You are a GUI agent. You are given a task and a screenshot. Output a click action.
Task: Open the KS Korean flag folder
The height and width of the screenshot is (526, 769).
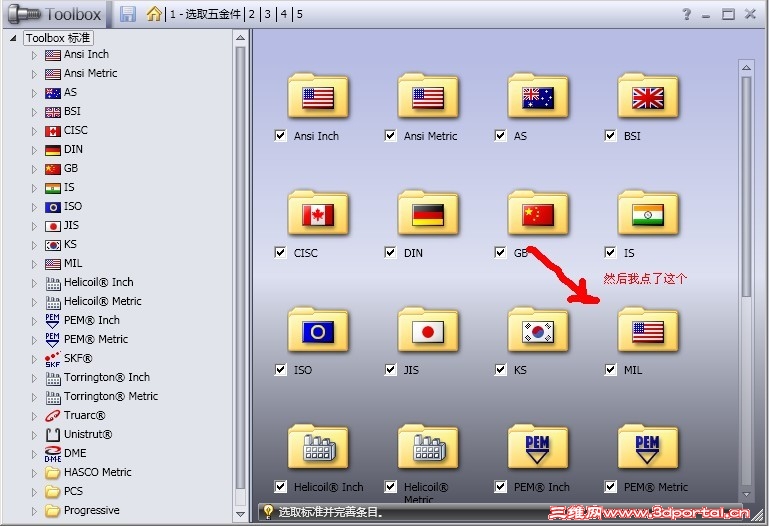[x=538, y=330]
